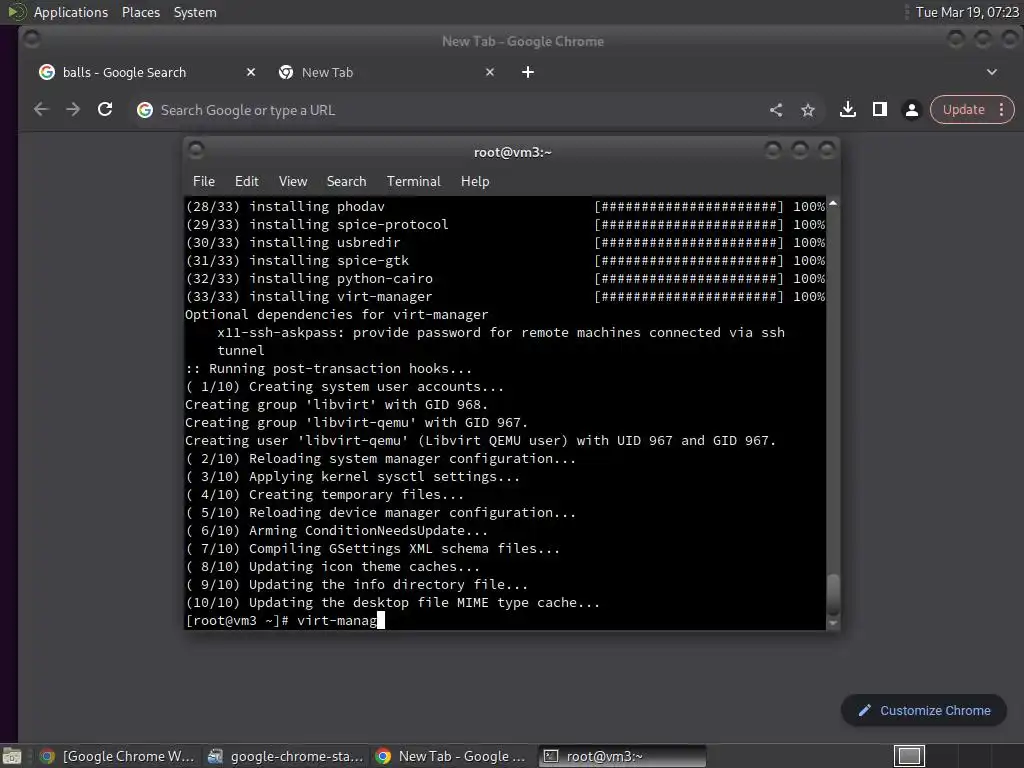Click 'Optional dependencies for virt-manager' line

coord(336,314)
